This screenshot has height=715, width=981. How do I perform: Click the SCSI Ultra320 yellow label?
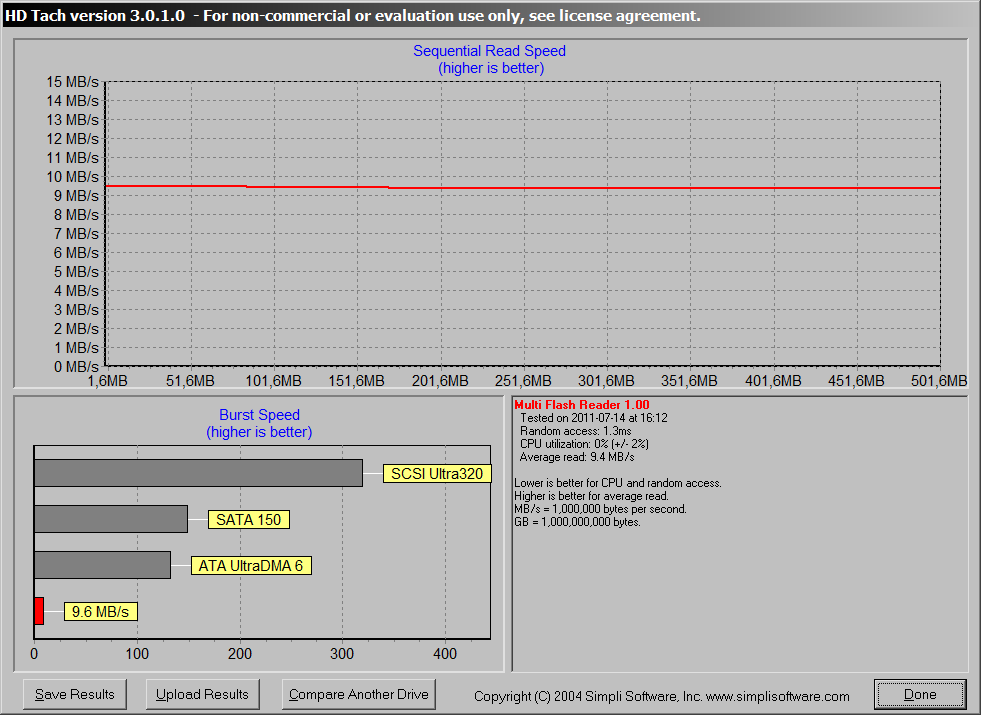click(x=437, y=474)
